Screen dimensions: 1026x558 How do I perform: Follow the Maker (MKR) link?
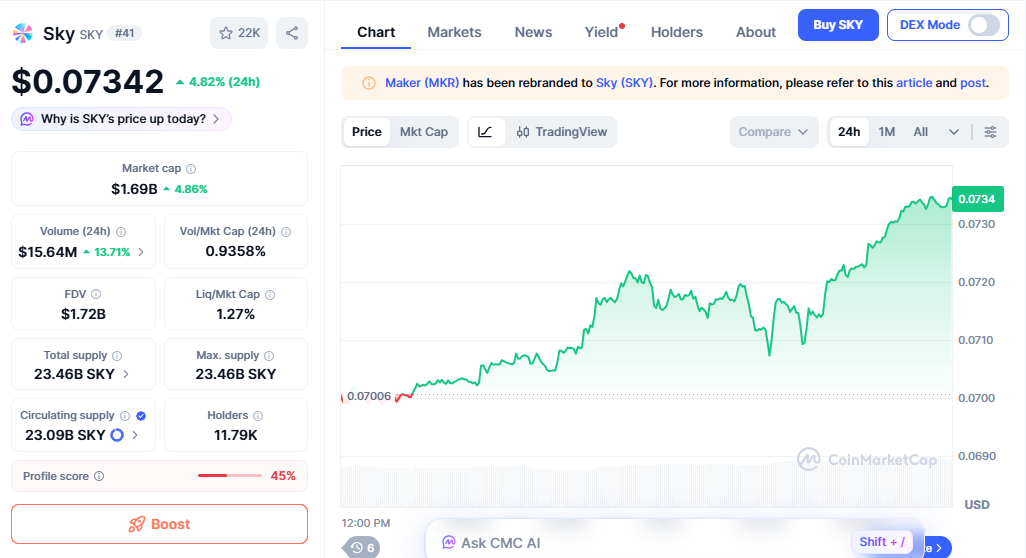tap(422, 83)
